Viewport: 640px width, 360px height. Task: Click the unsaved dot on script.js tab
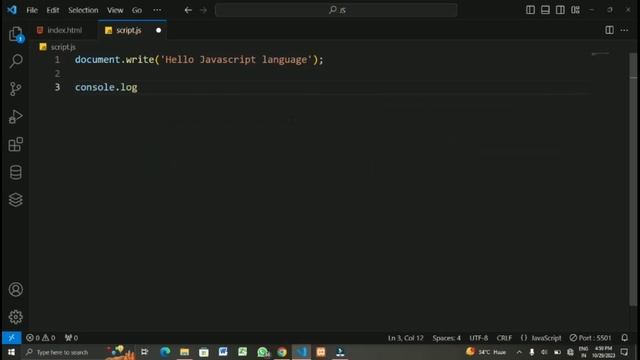click(x=158, y=30)
